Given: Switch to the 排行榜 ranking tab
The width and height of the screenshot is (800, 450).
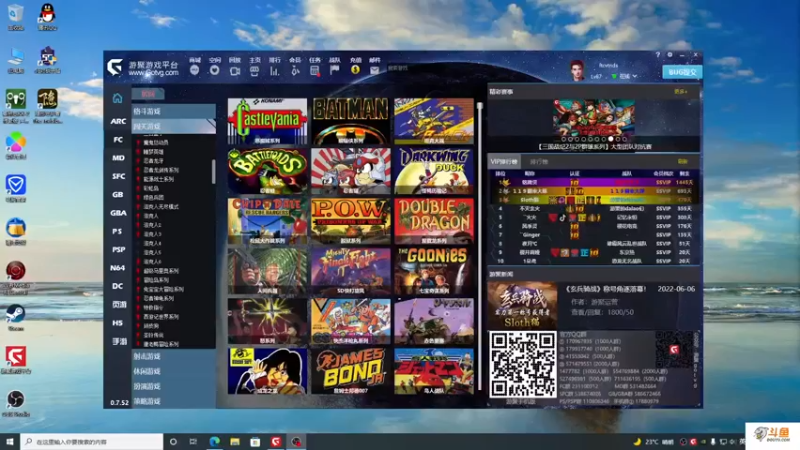Looking at the screenshot, I should (539, 162).
